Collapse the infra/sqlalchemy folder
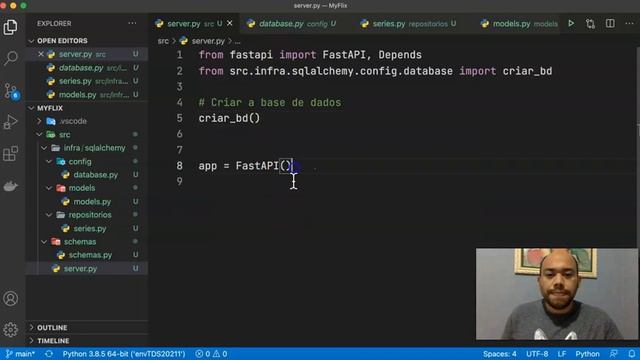This screenshot has width=640, height=360. click(x=94, y=148)
